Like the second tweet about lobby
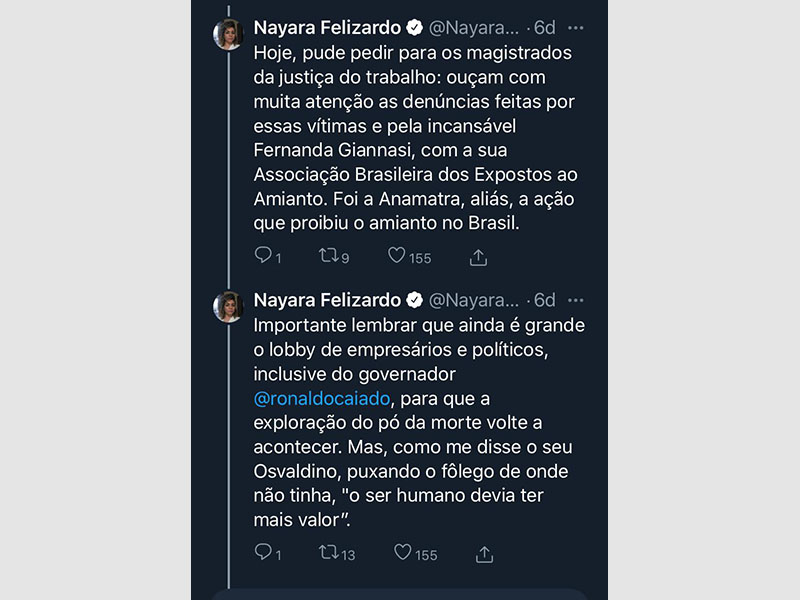 click(x=403, y=552)
